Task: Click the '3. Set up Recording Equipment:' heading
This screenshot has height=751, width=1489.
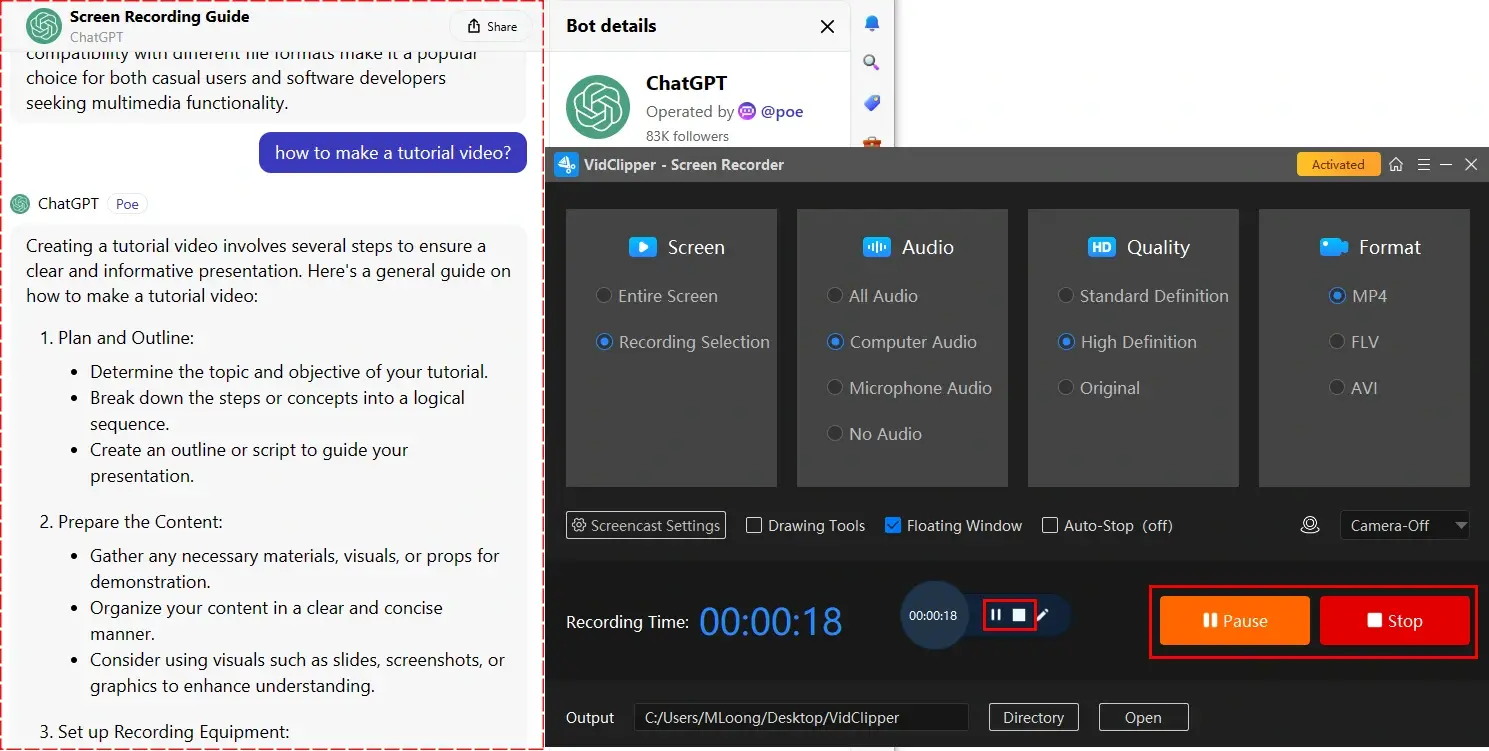Action: (x=164, y=732)
